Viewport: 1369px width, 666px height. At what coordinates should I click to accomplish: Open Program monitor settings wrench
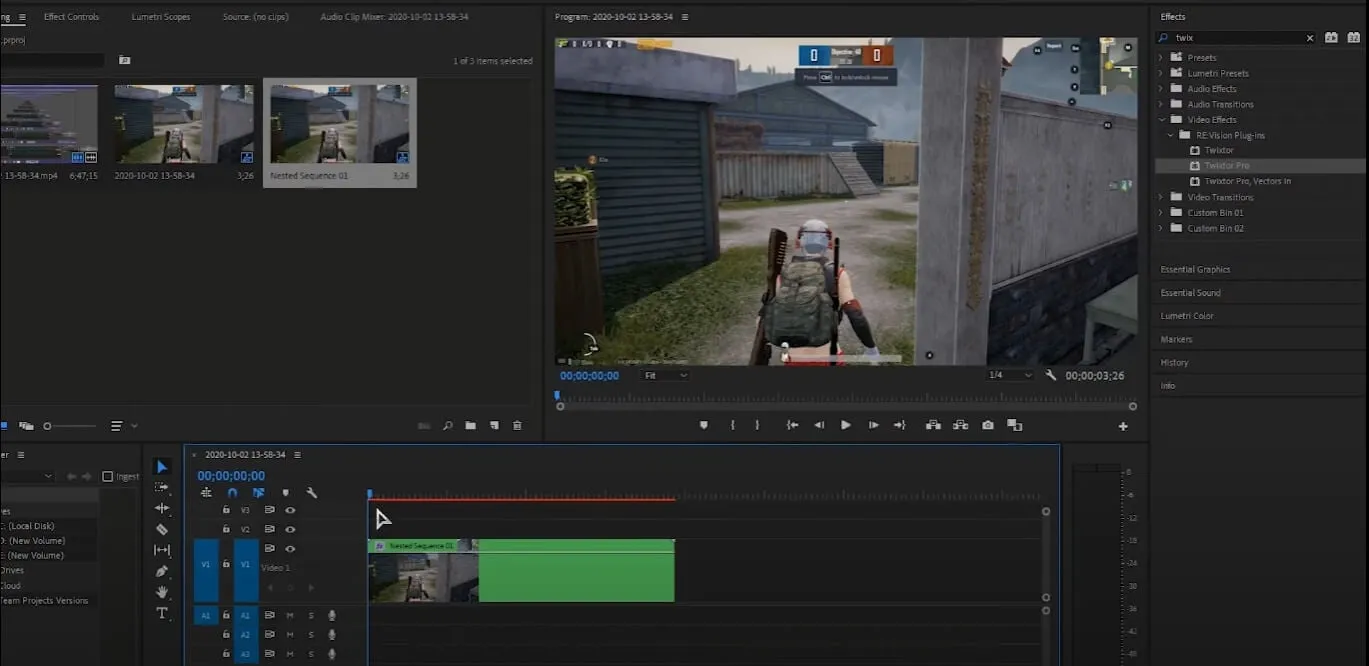(1051, 375)
